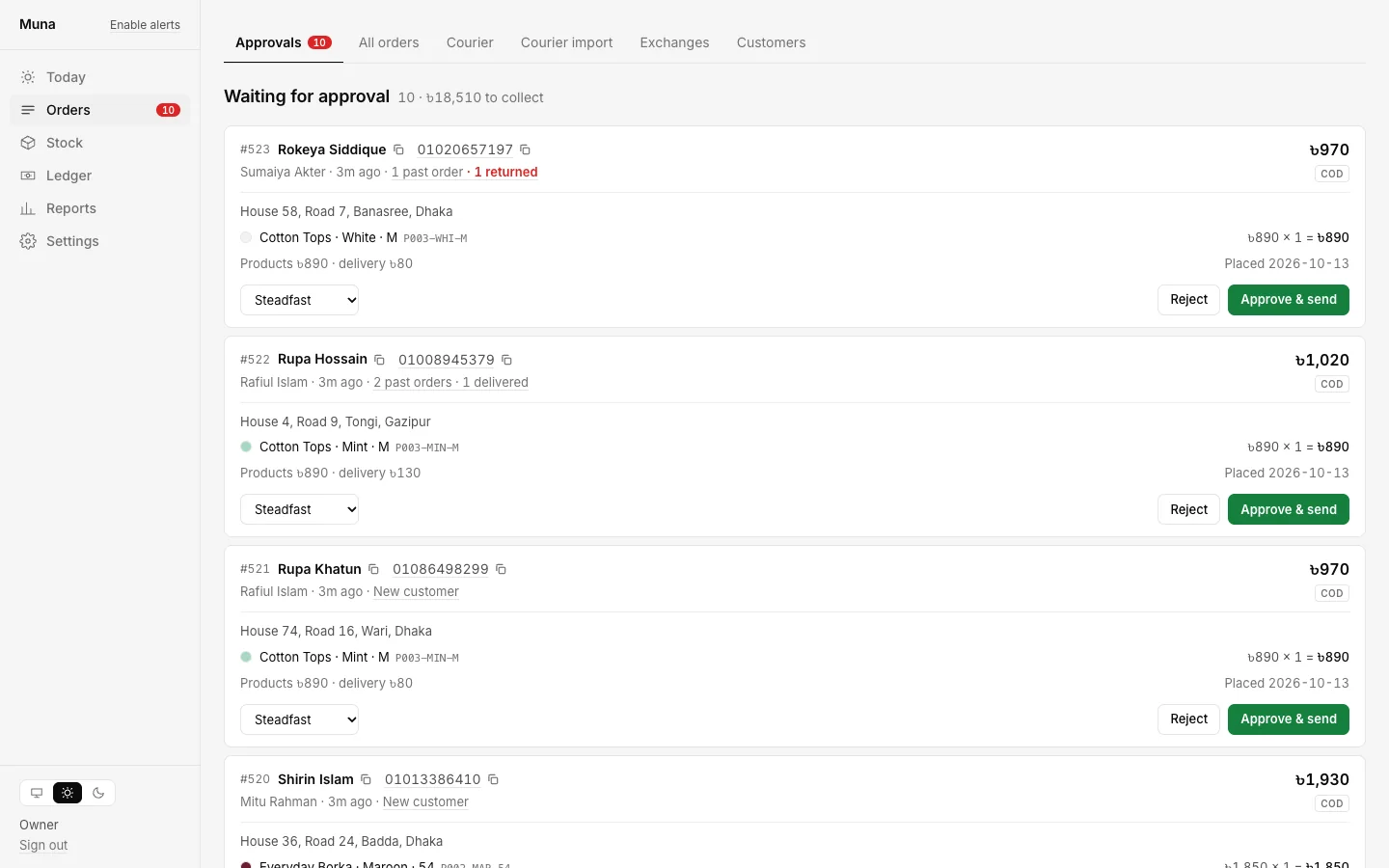Open courier dropdown for order #521
1389x868 pixels.
pos(299,719)
